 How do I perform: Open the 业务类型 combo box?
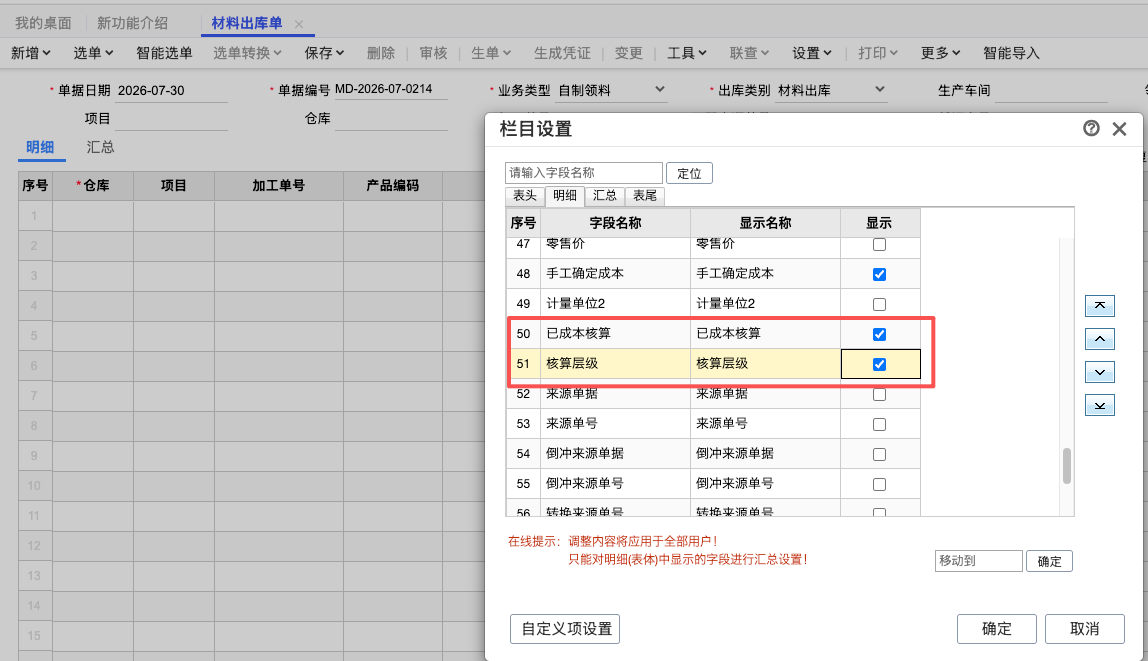611,90
